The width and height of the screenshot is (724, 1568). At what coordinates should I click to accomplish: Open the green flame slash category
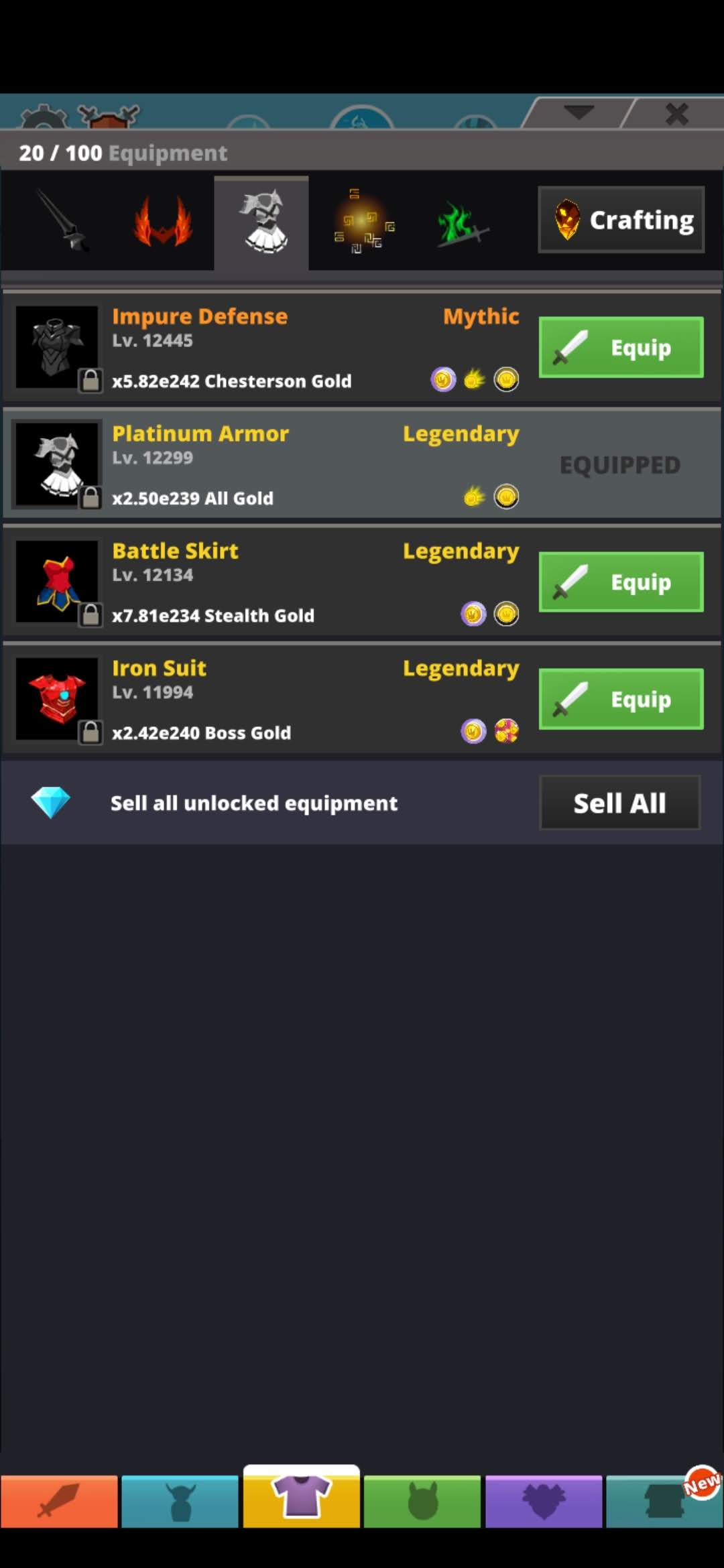462,221
